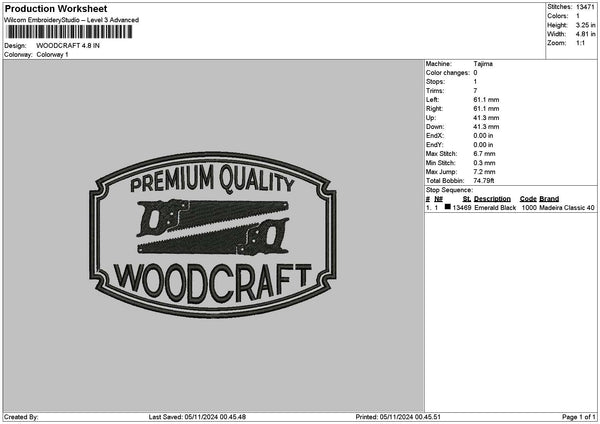Click the Colors value in the header
The image size is (600, 424).
click(x=578, y=16)
